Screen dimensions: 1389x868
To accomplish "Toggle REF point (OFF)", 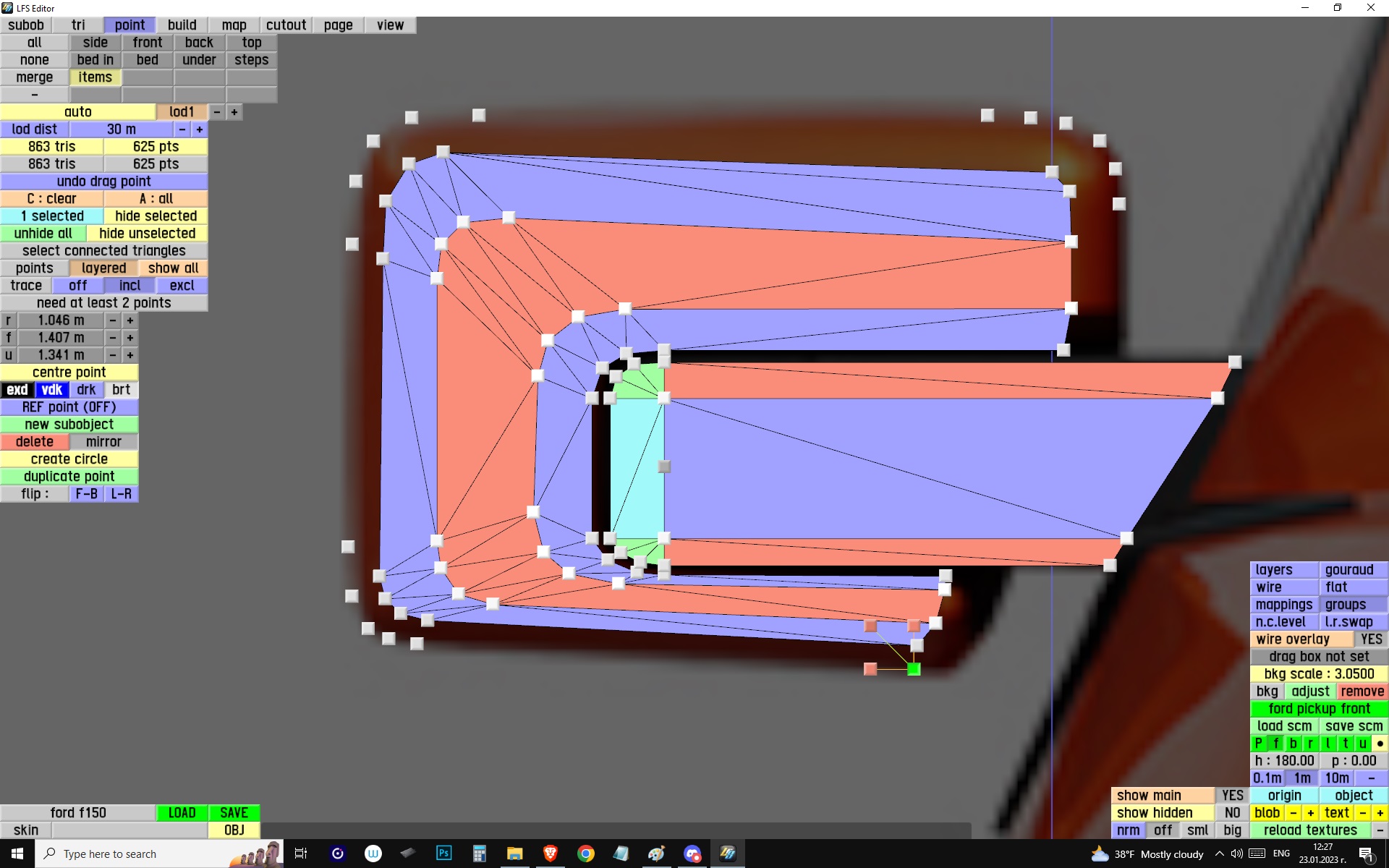I will point(69,407).
